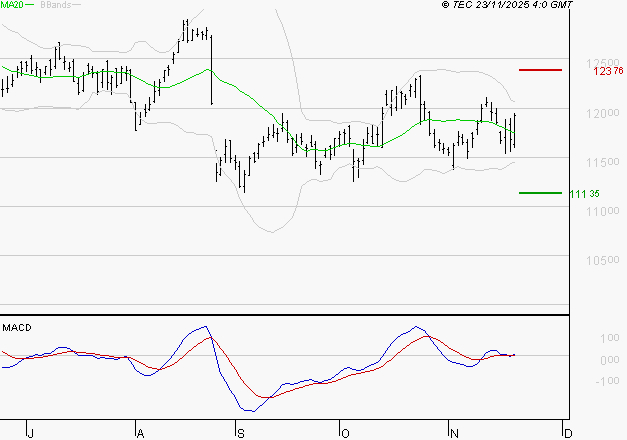This screenshot has height=440, width=627.
Task: Click the 12000 price axis label
Action: point(599,113)
